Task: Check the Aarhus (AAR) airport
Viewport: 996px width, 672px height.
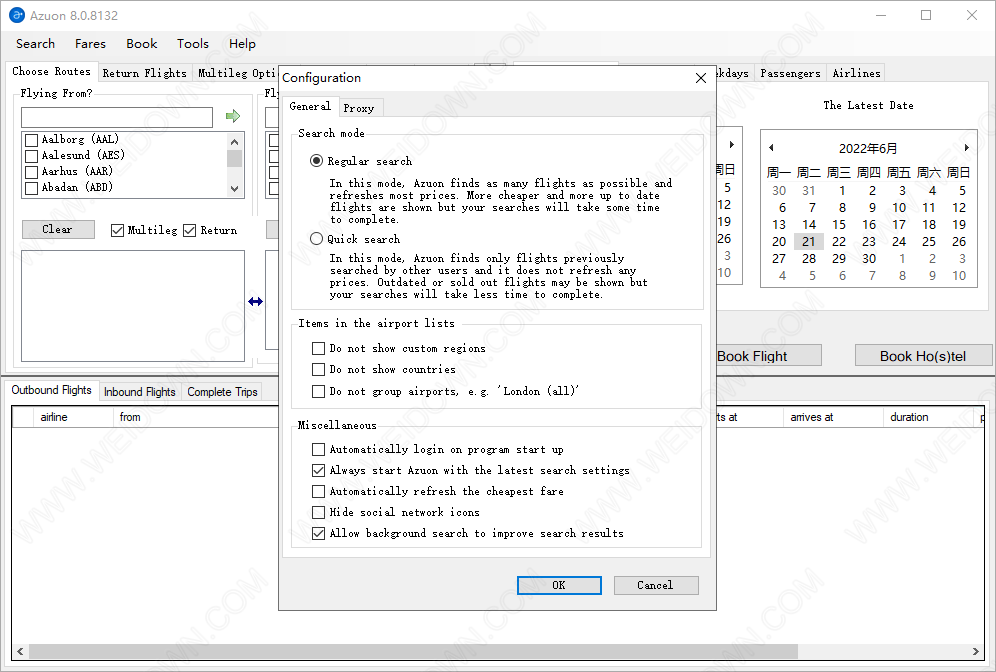Action: click(x=31, y=172)
